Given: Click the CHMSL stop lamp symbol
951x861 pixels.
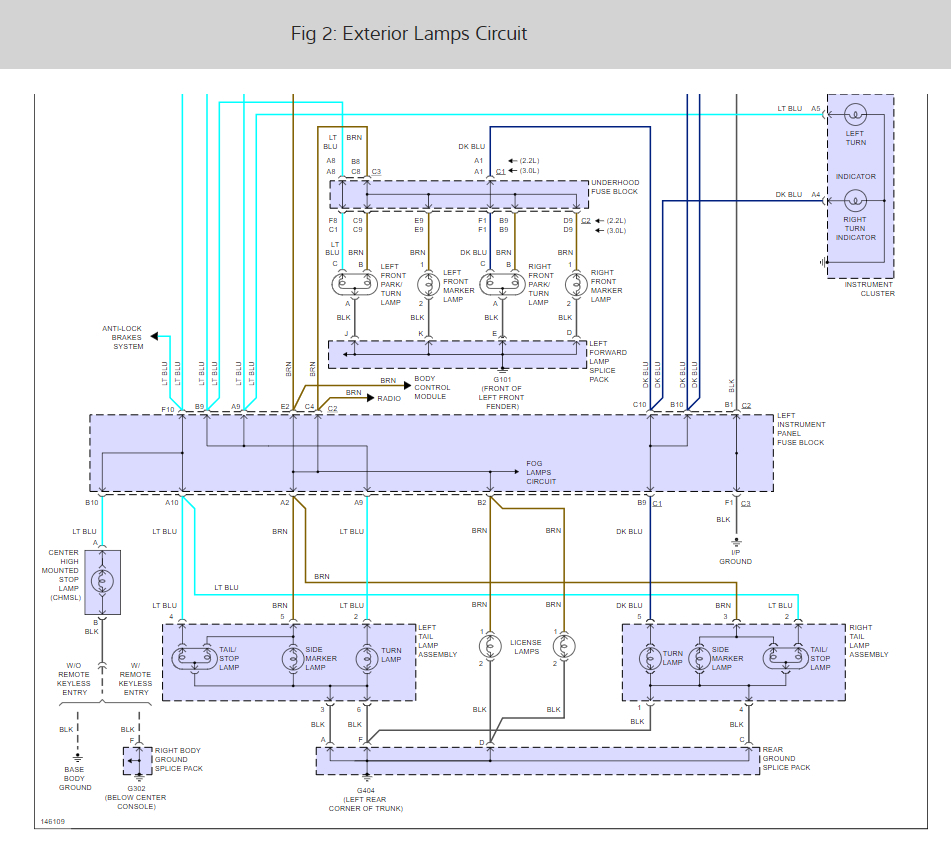Looking at the screenshot, I should [102, 582].
